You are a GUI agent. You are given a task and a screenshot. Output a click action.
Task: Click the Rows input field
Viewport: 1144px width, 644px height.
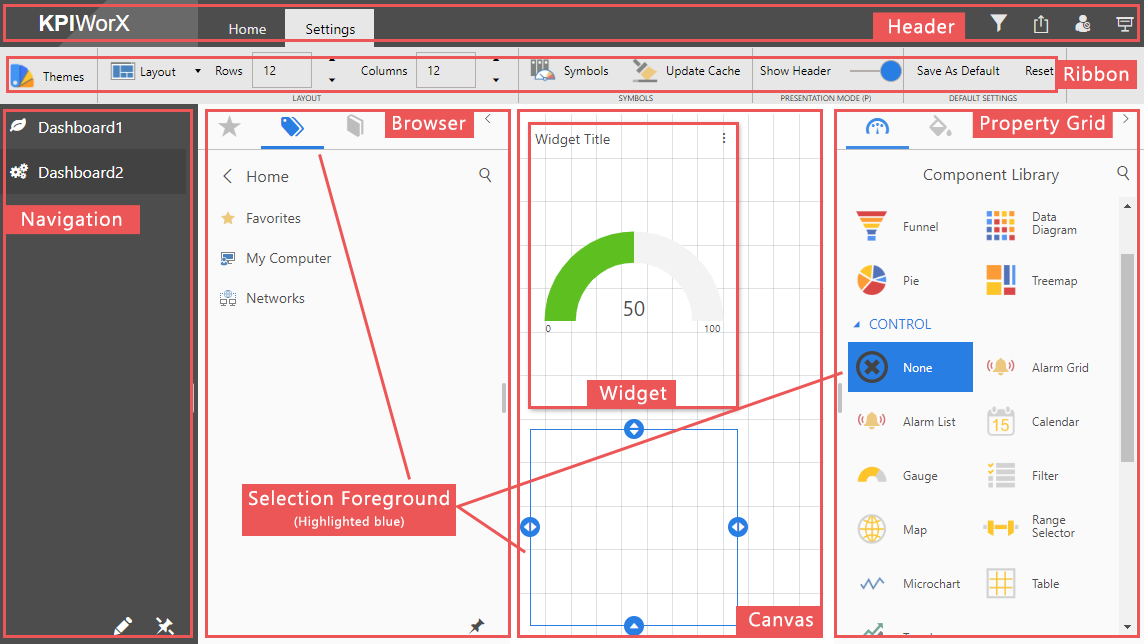(281, 71)
